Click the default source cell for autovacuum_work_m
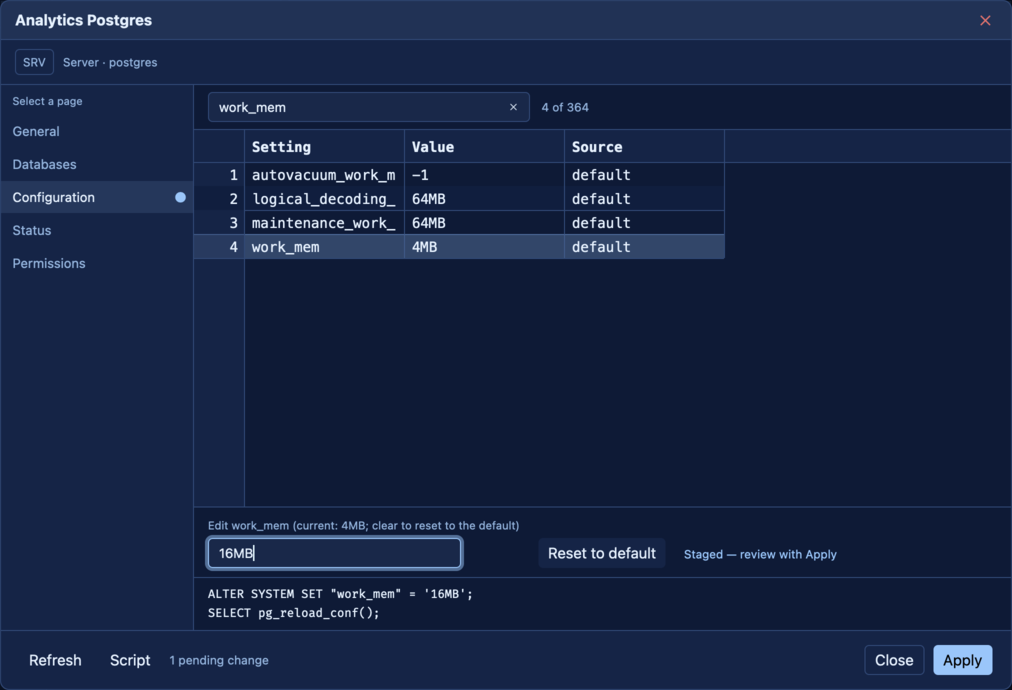1012x690 pixels. point(645,175)
